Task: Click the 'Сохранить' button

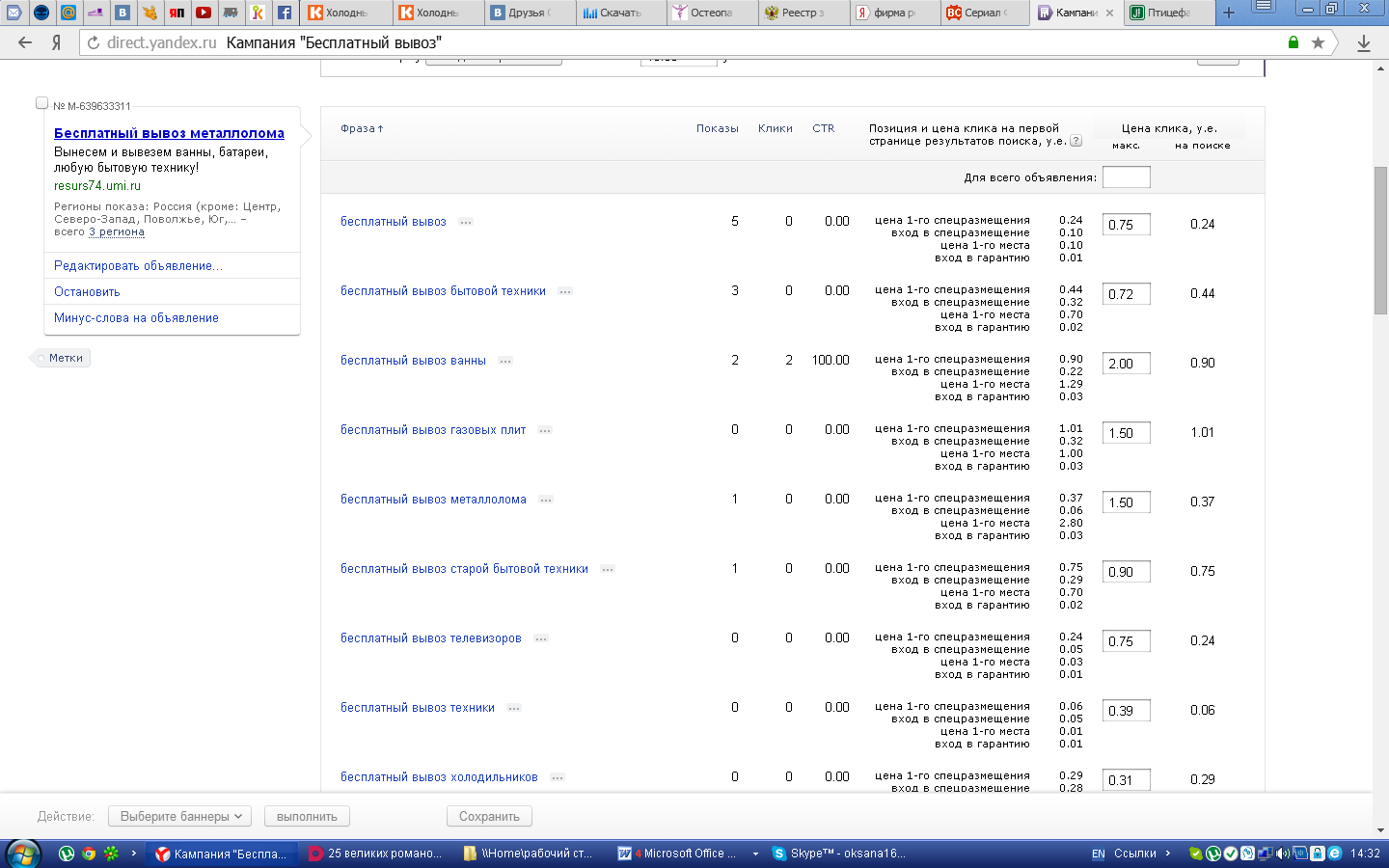Action: 489,816
